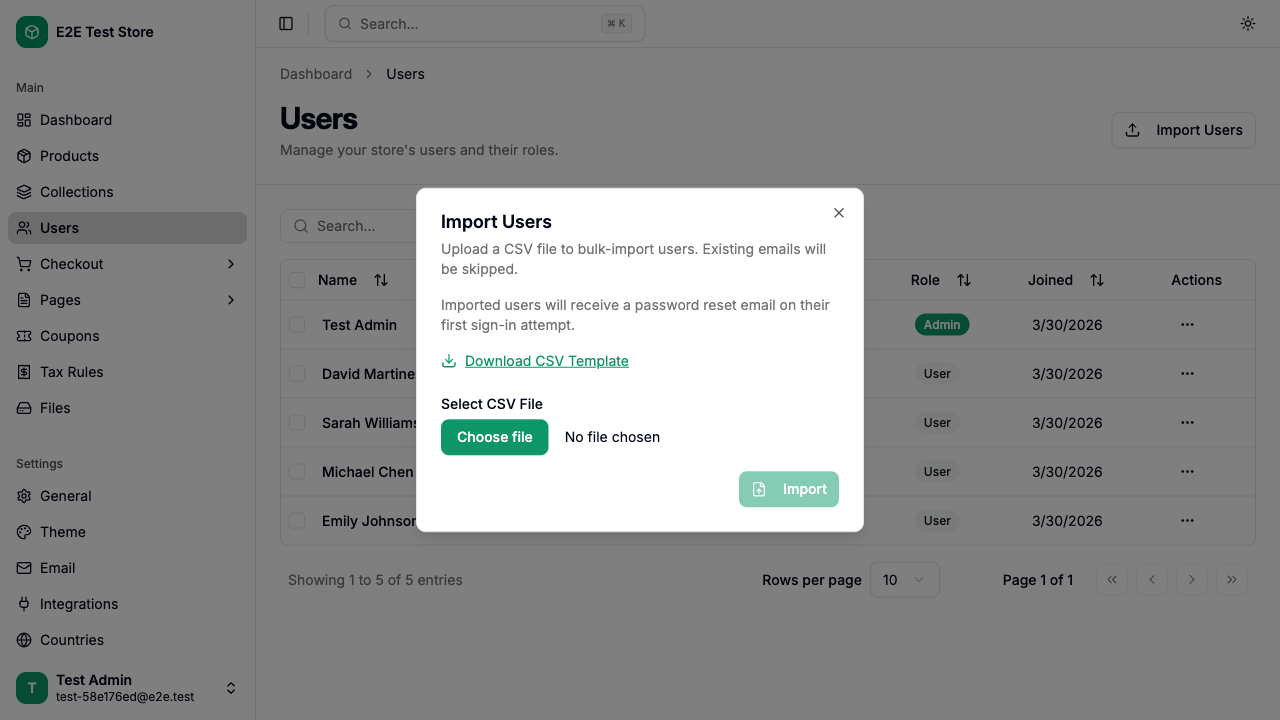Open Dashboard in the sidebar
Viewport: 1280px width, 720px height.
pos(127,120)
